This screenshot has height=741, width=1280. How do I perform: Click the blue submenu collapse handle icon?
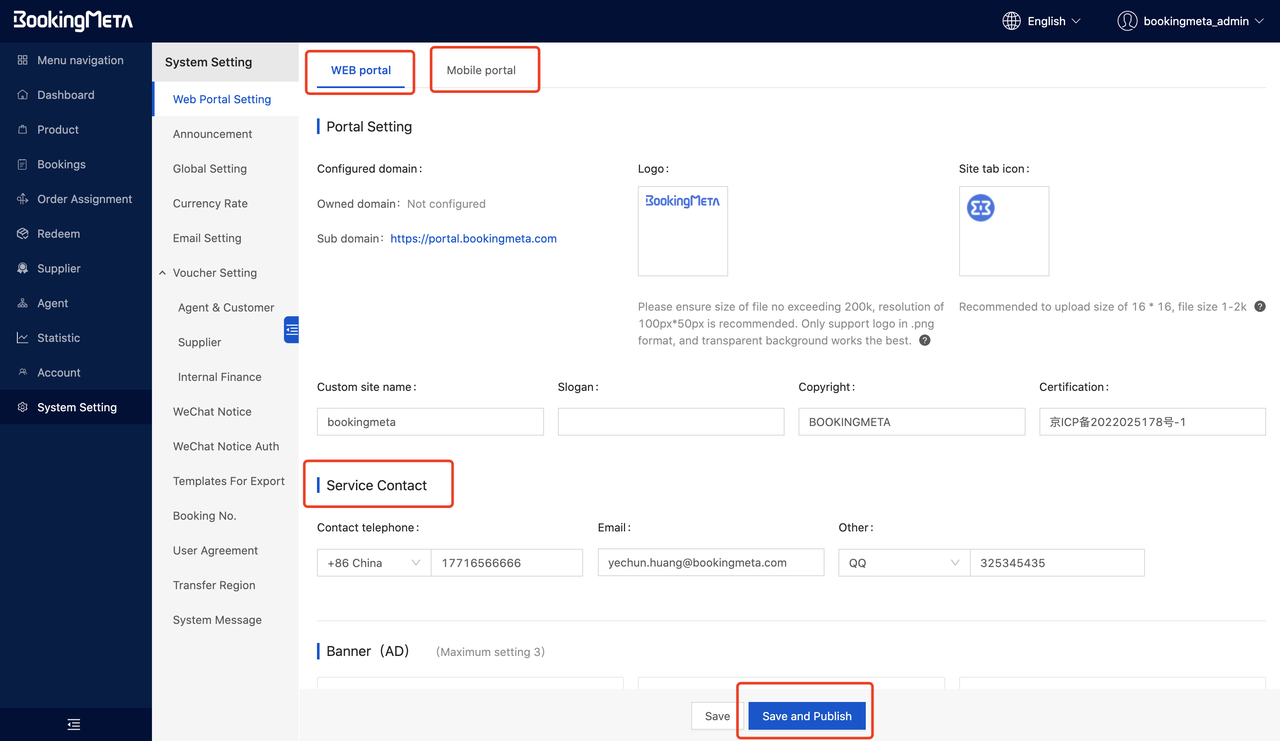[291, 330]
